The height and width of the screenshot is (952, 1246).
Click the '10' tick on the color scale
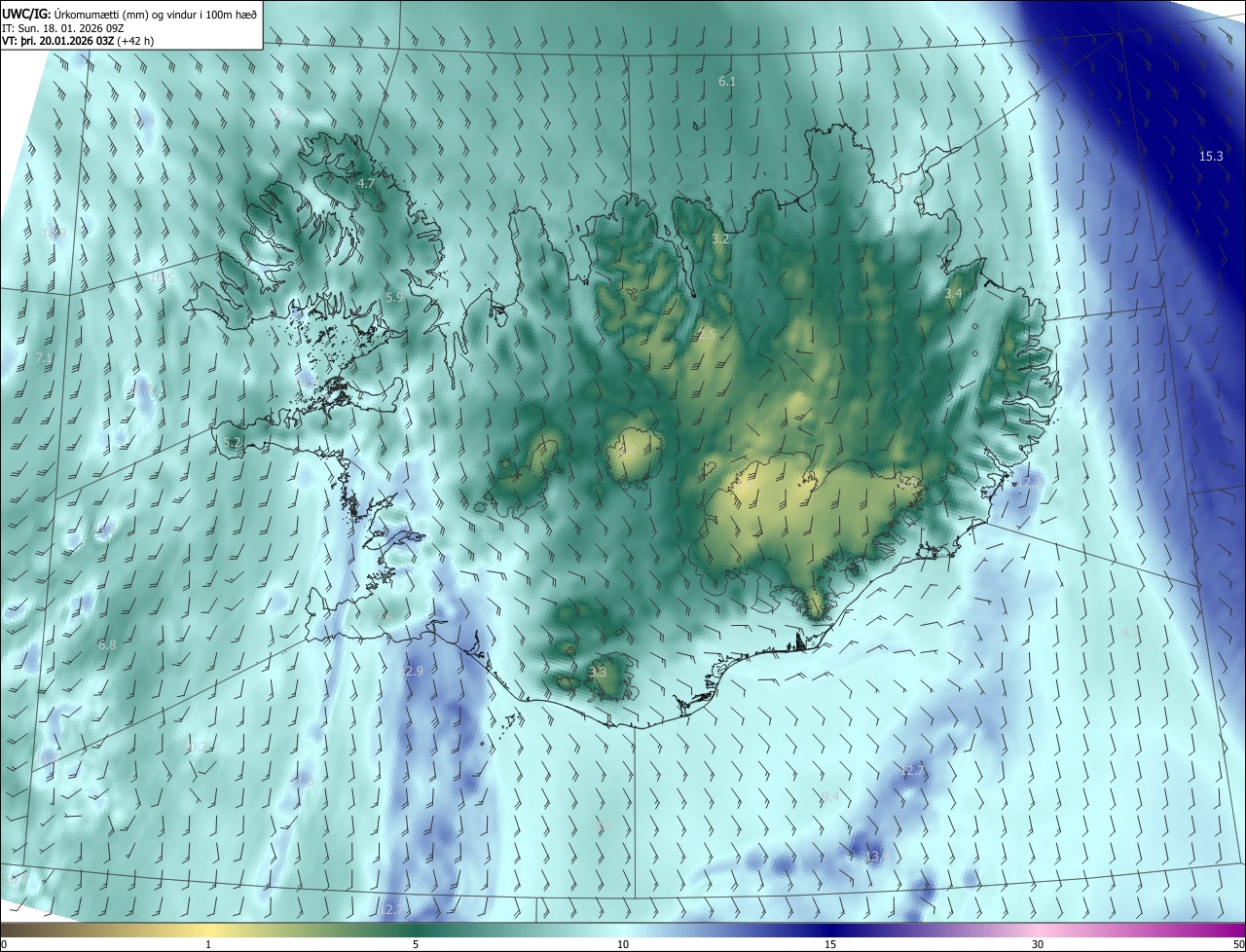click(623, 944)
